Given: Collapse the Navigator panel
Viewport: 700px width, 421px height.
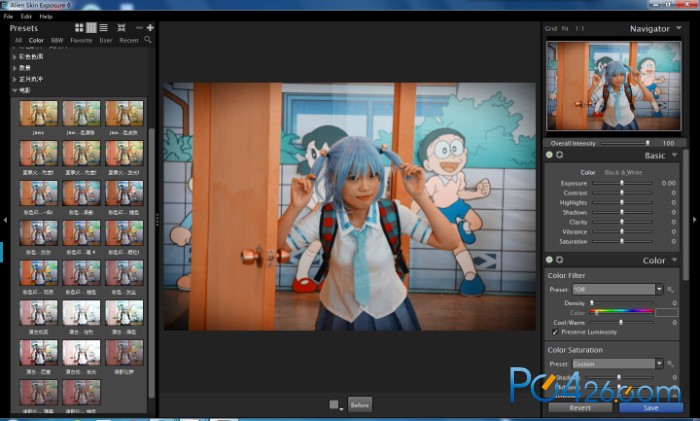Looking at the screenshot, I should point(679,28).
